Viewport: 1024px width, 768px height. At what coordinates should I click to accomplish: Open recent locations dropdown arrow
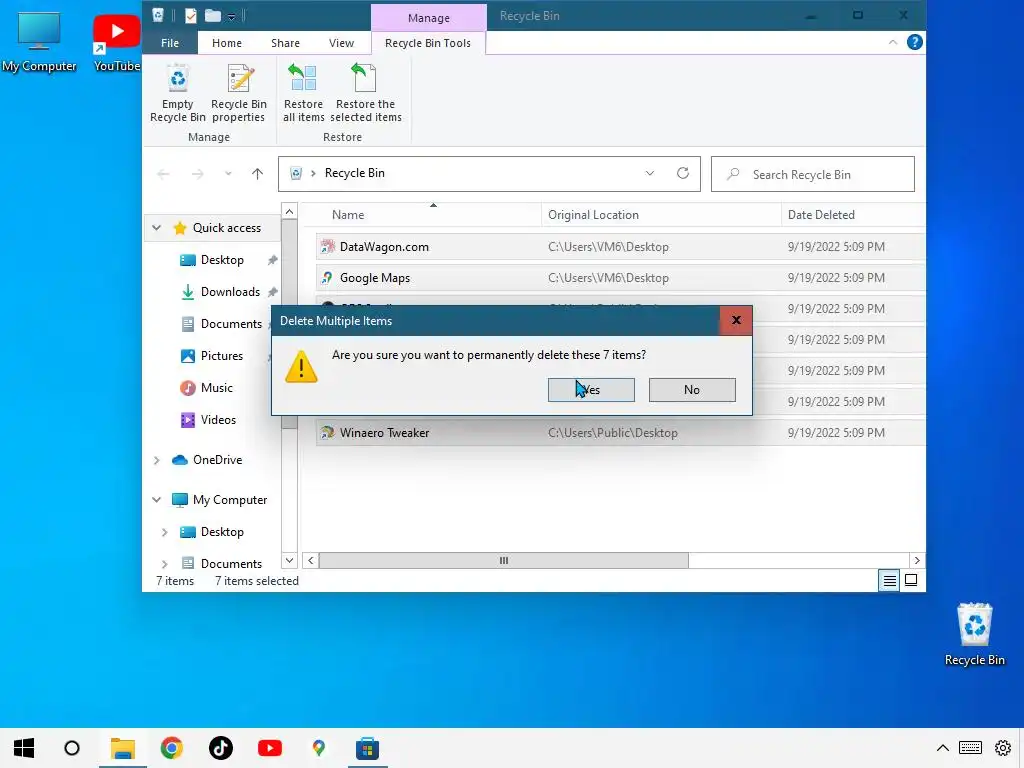tap(228, 174)
